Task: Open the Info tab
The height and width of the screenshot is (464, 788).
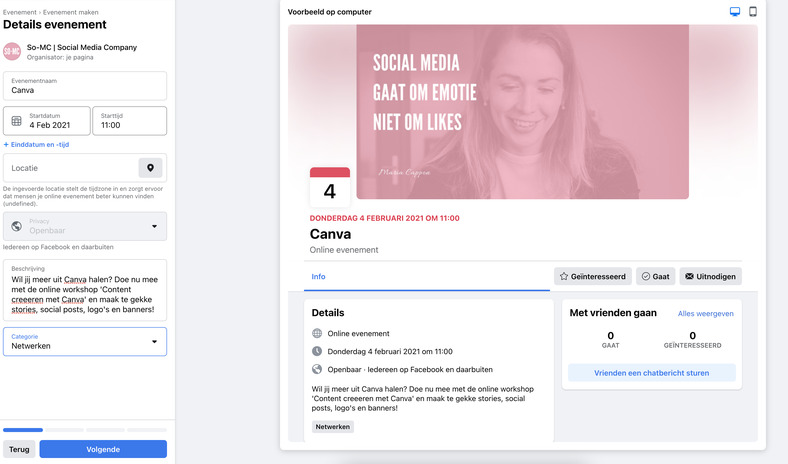Action: pos(318,276)
